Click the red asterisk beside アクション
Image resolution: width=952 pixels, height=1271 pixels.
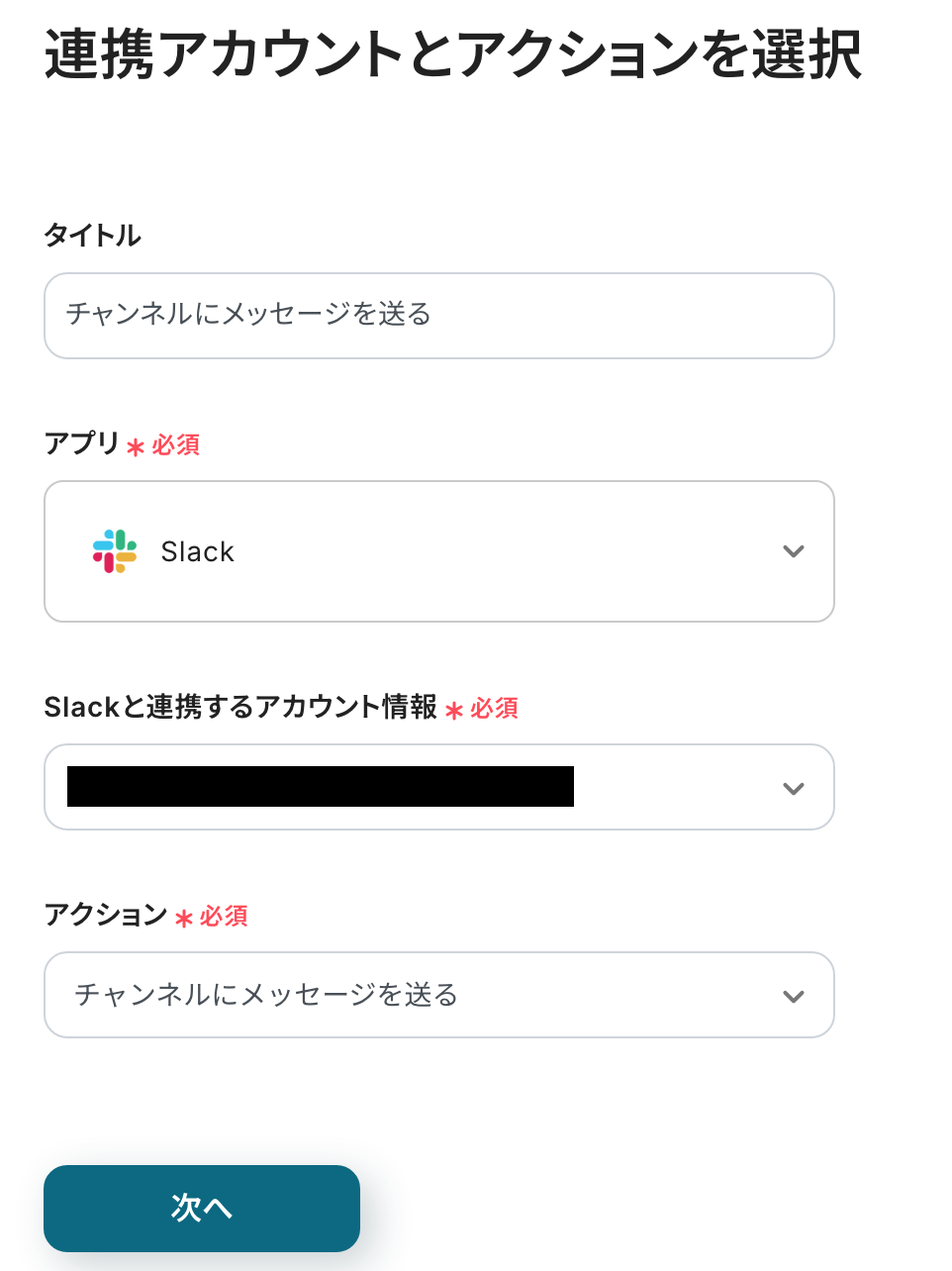[183, 919]
